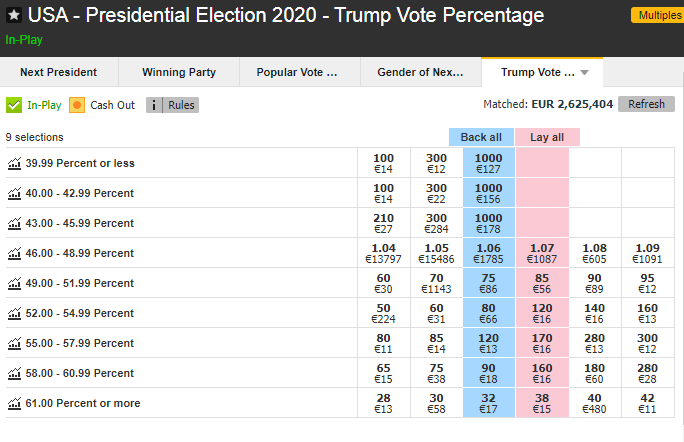This screenshot has width=684, height=442.
Task: Toggle the Cash Out option
Action: [x=77, y=105]
